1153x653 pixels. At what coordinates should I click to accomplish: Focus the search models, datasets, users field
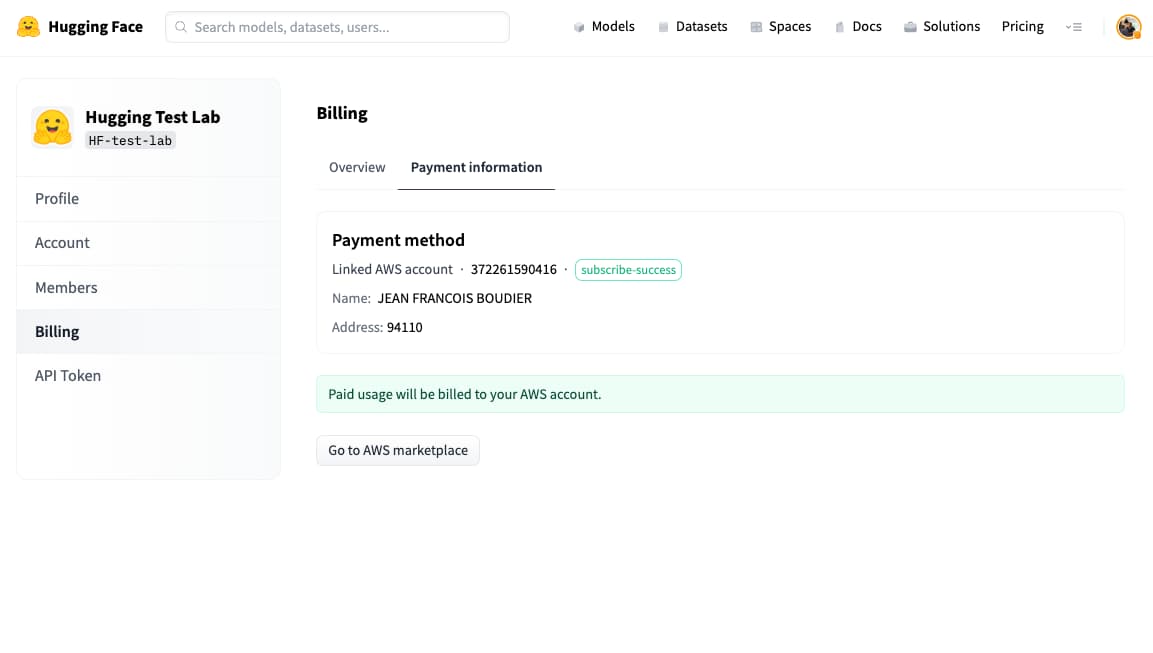pyautogui.click(x=345, y=27)
